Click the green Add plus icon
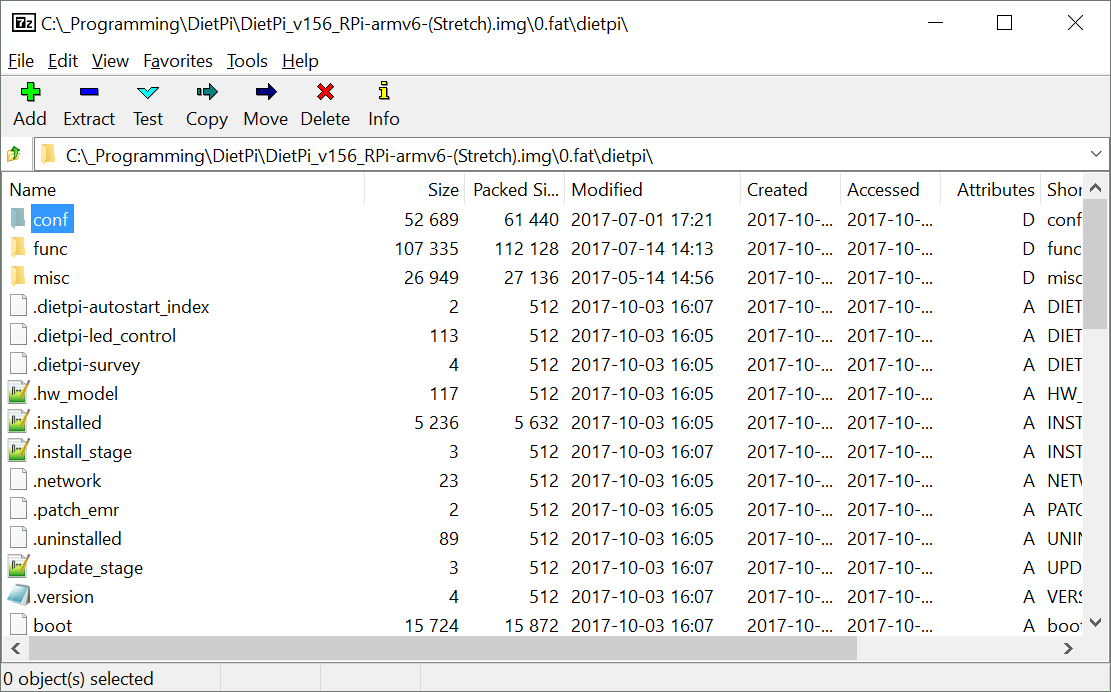The width and height of the screenshot is (1111, 692). coord(30,92)
